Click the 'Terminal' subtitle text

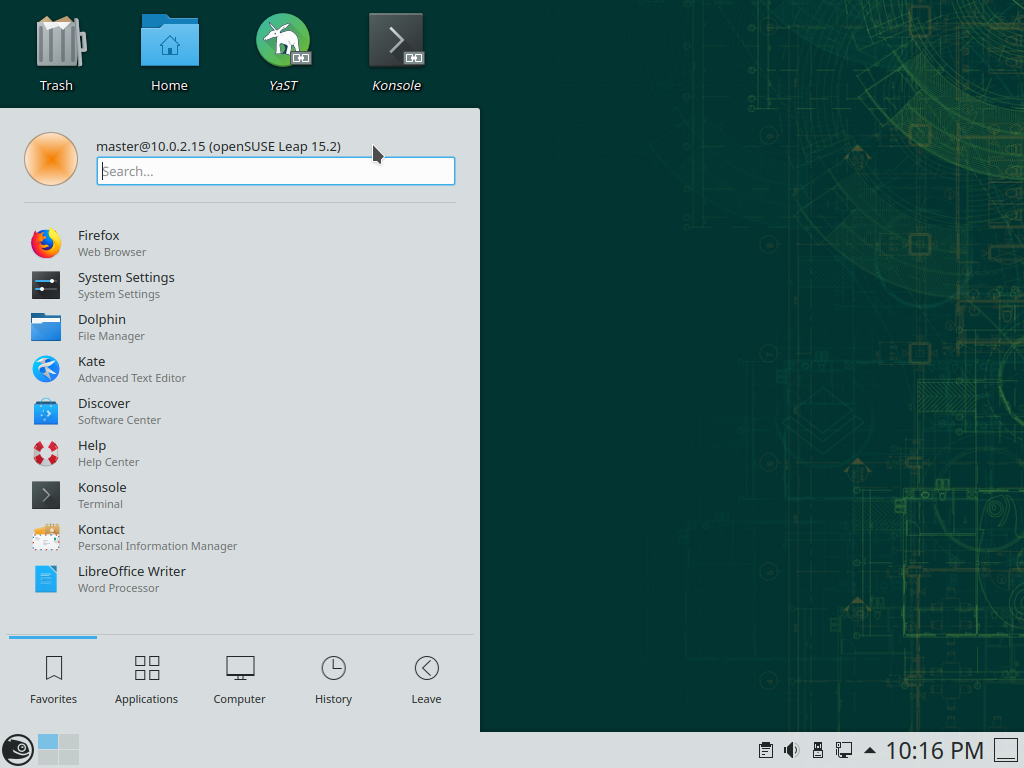tap(100, 504)
